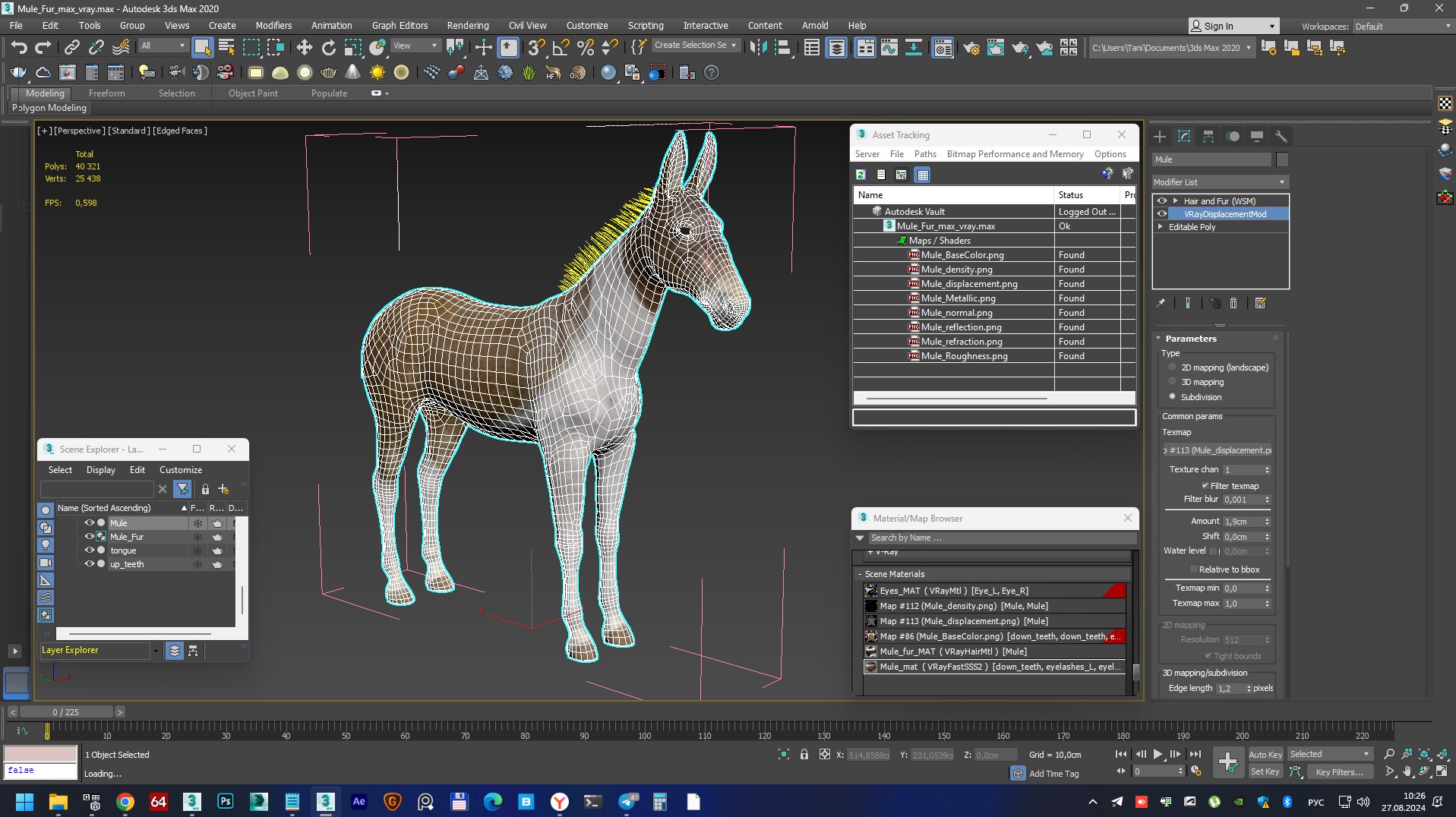
Task: Switch Asset Tracking to table view
Action: click(x=922, y=175)
